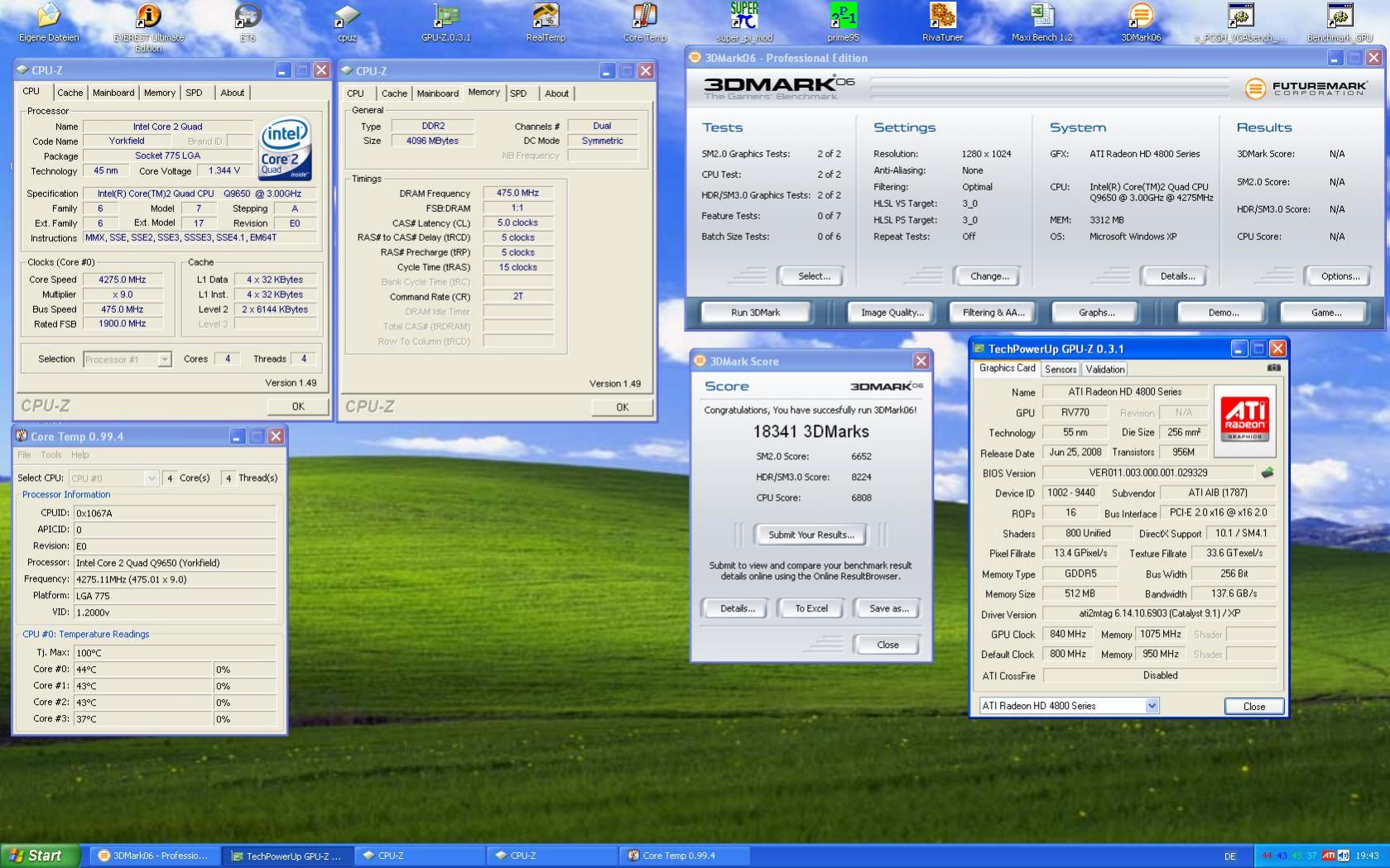Open Image Quality settings in 3DMark06
The image size is (1390, 868).
point(892,313)
